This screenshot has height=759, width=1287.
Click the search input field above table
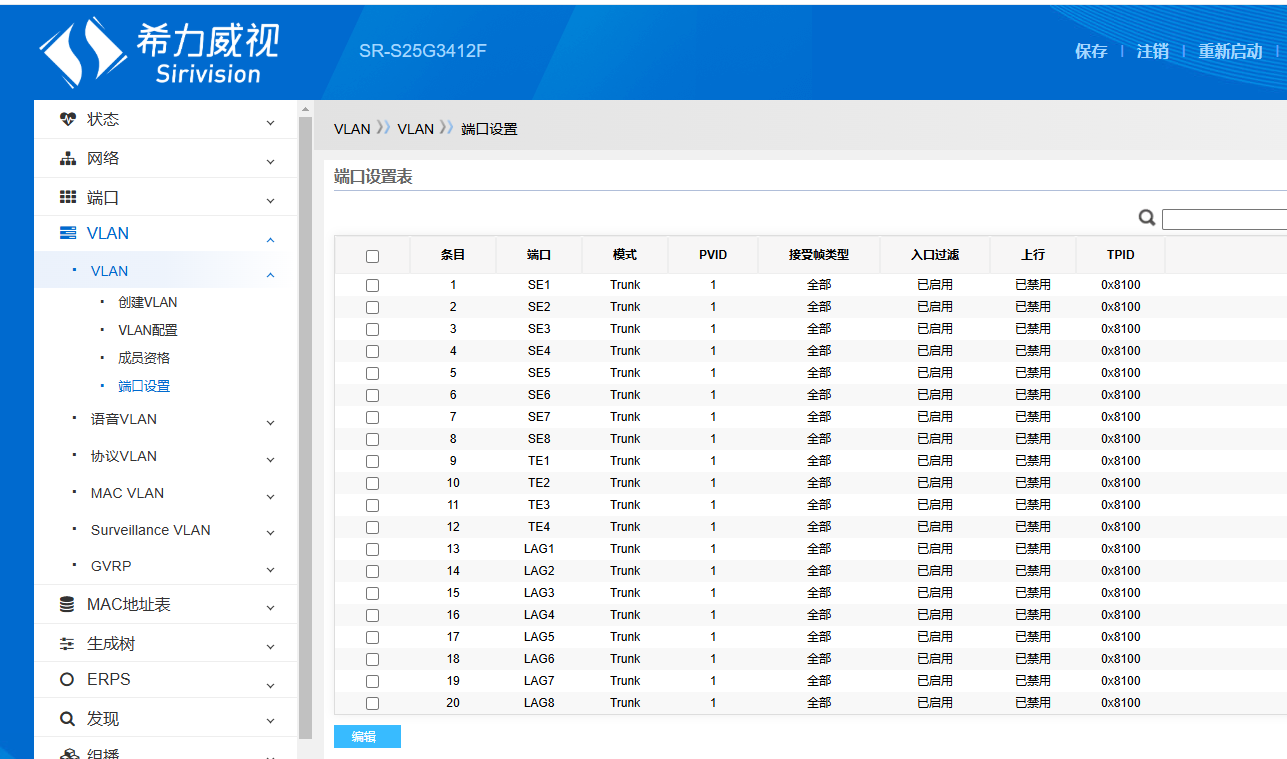pyautogui.click(x=1223, y=219)
